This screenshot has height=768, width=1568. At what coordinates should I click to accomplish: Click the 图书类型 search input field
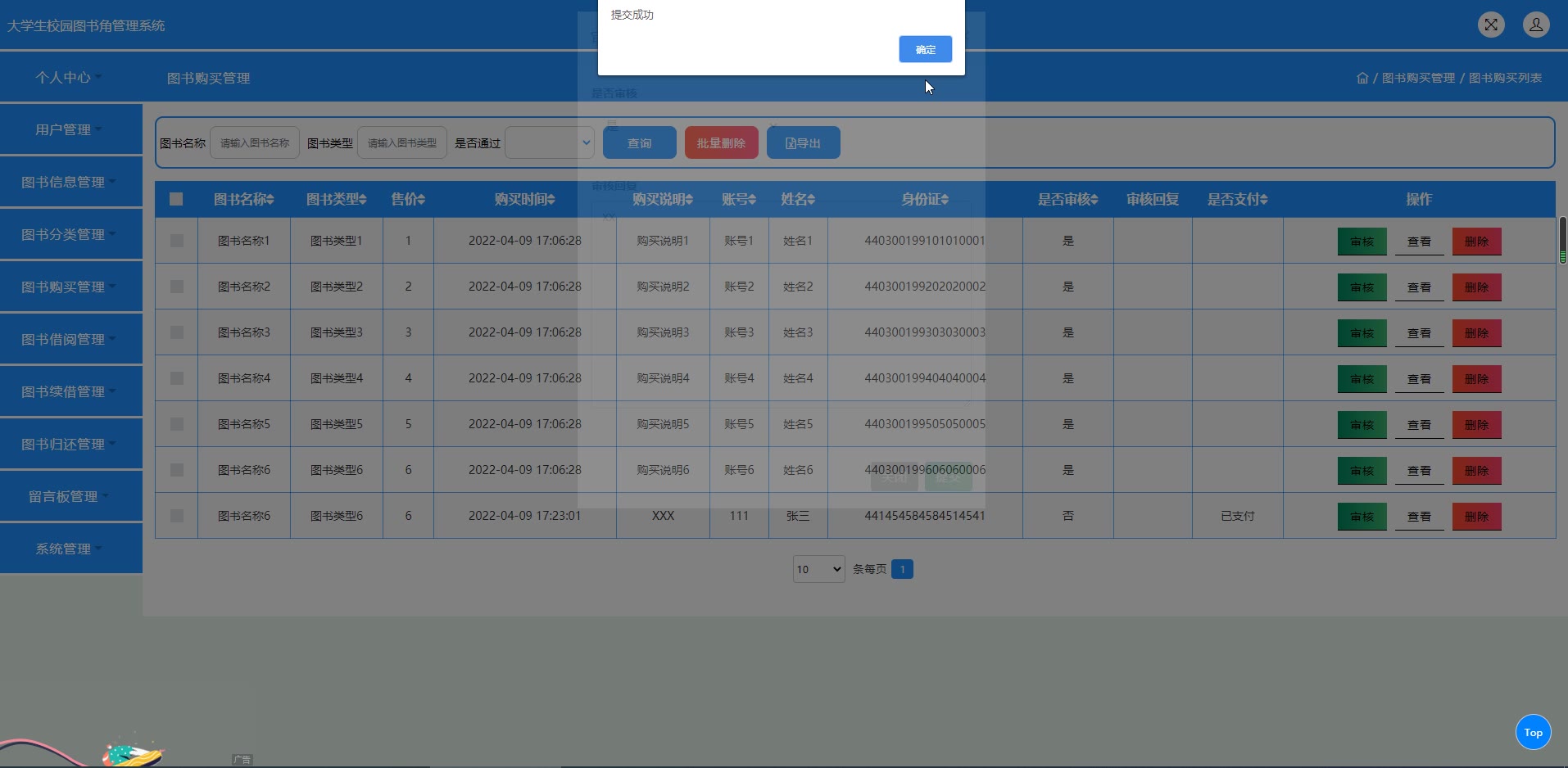402,142
